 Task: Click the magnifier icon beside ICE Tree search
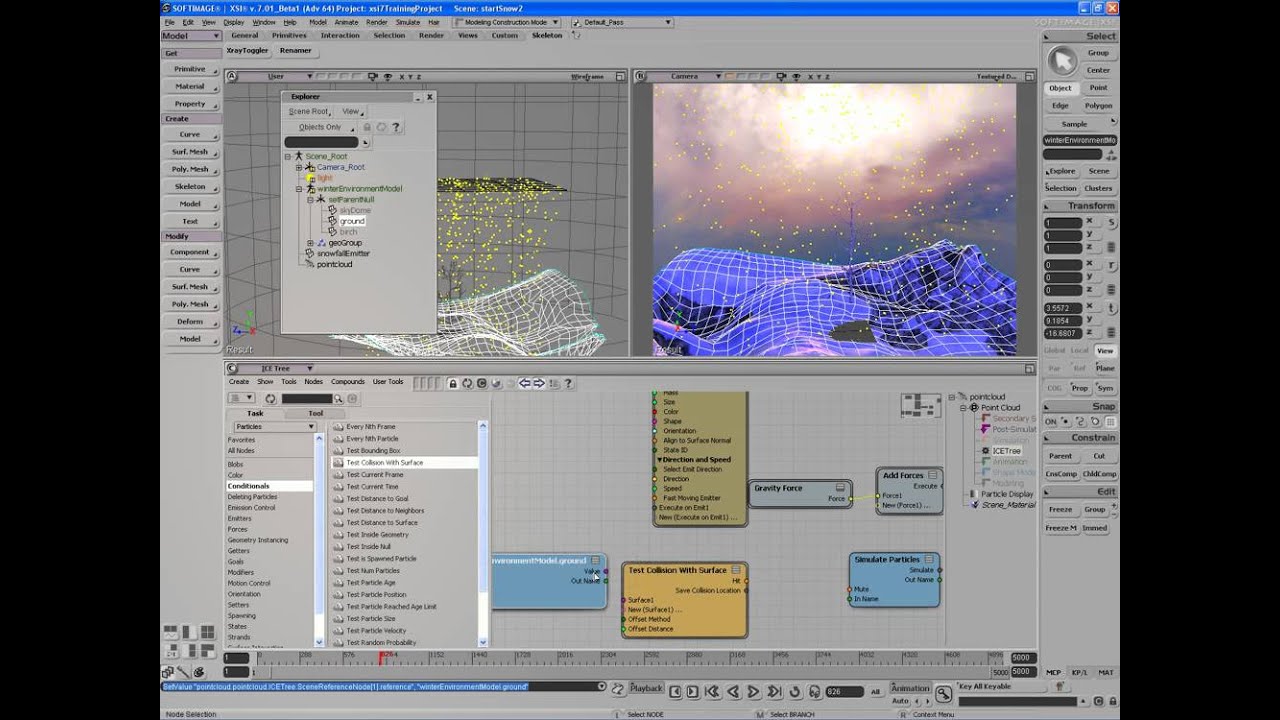tap(339, 398)
